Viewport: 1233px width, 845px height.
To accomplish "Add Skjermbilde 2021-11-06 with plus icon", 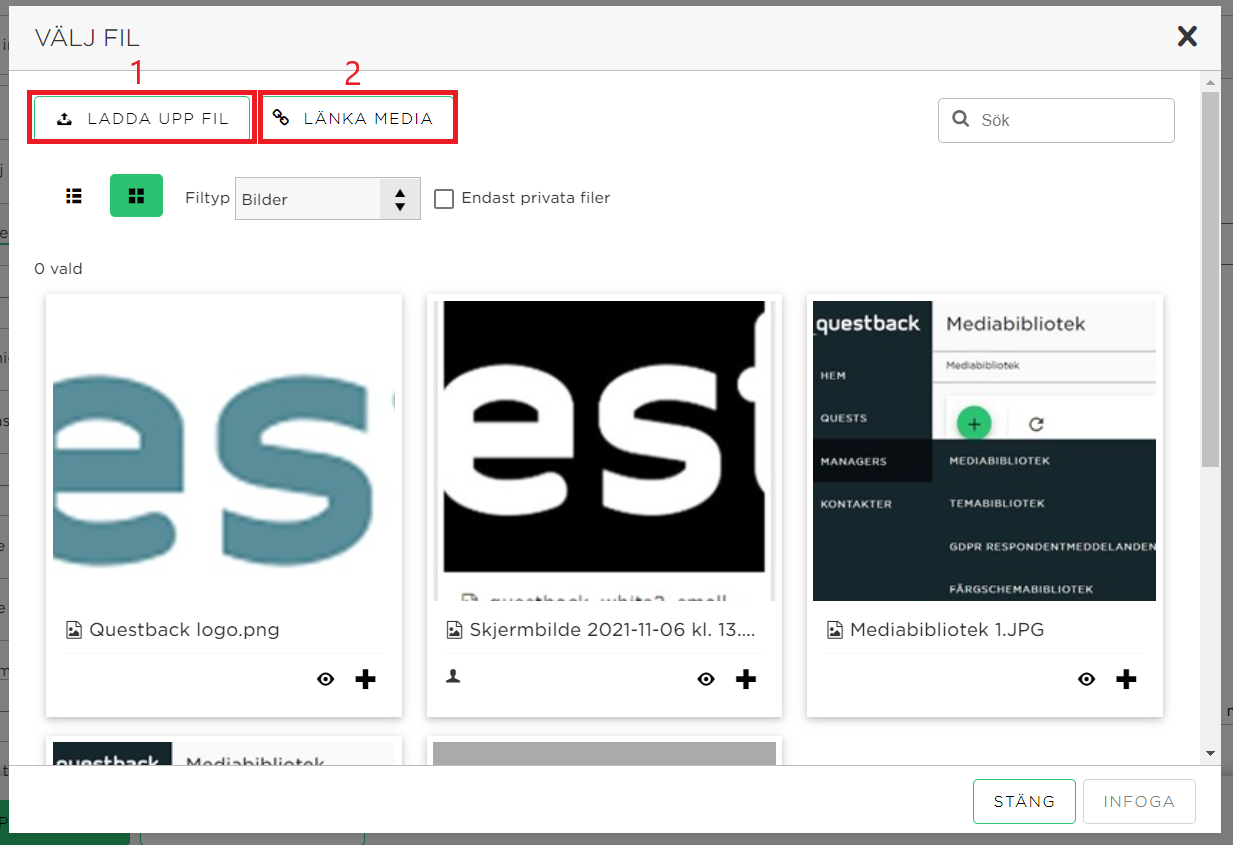I will [x=746, y=680].
